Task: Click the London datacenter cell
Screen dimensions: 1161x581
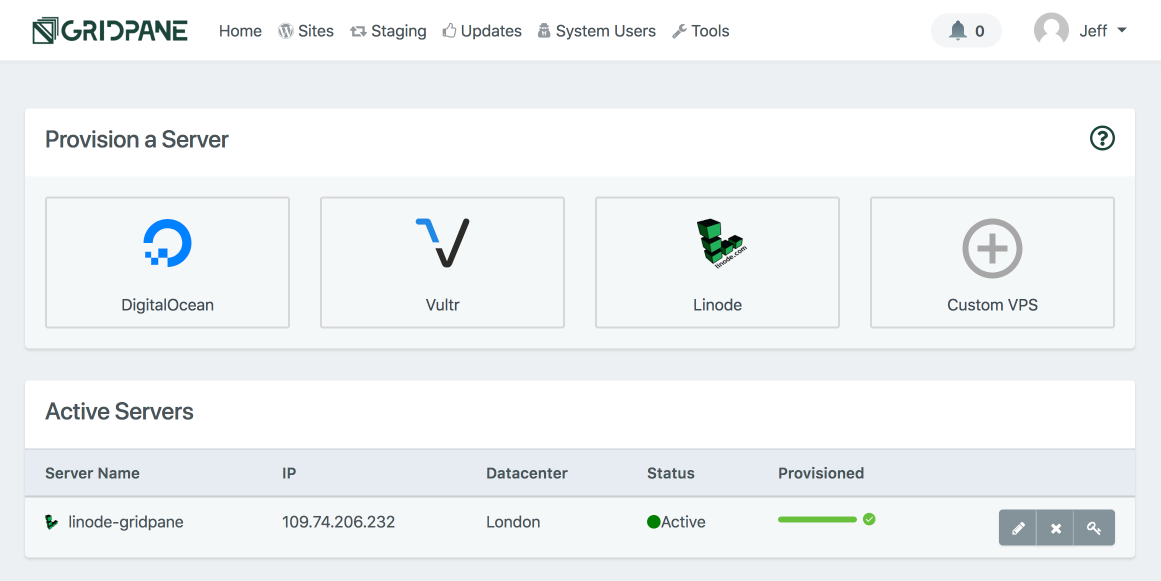Action: pos(513,522)
